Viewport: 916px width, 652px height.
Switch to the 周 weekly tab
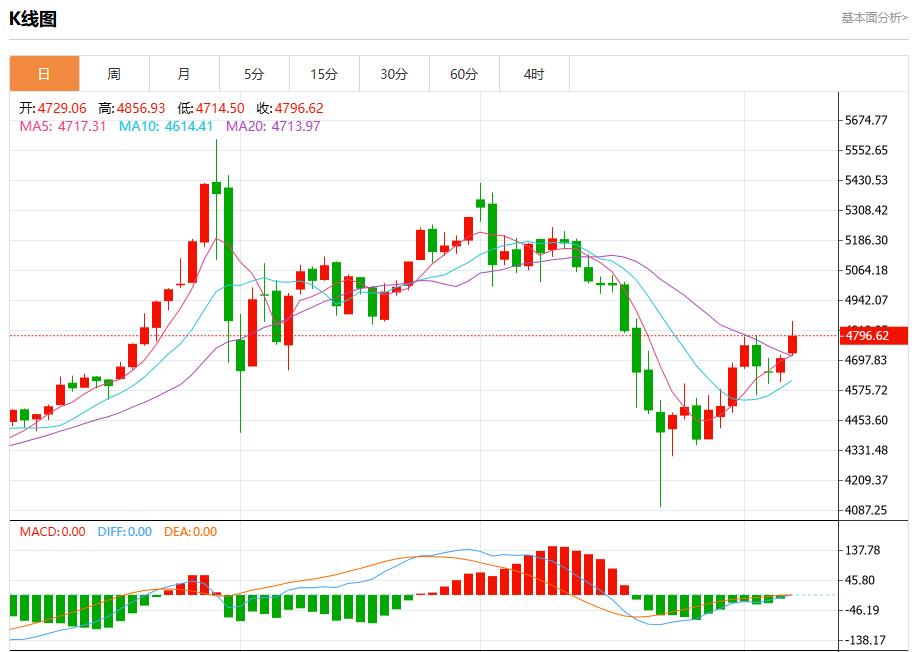114,74
